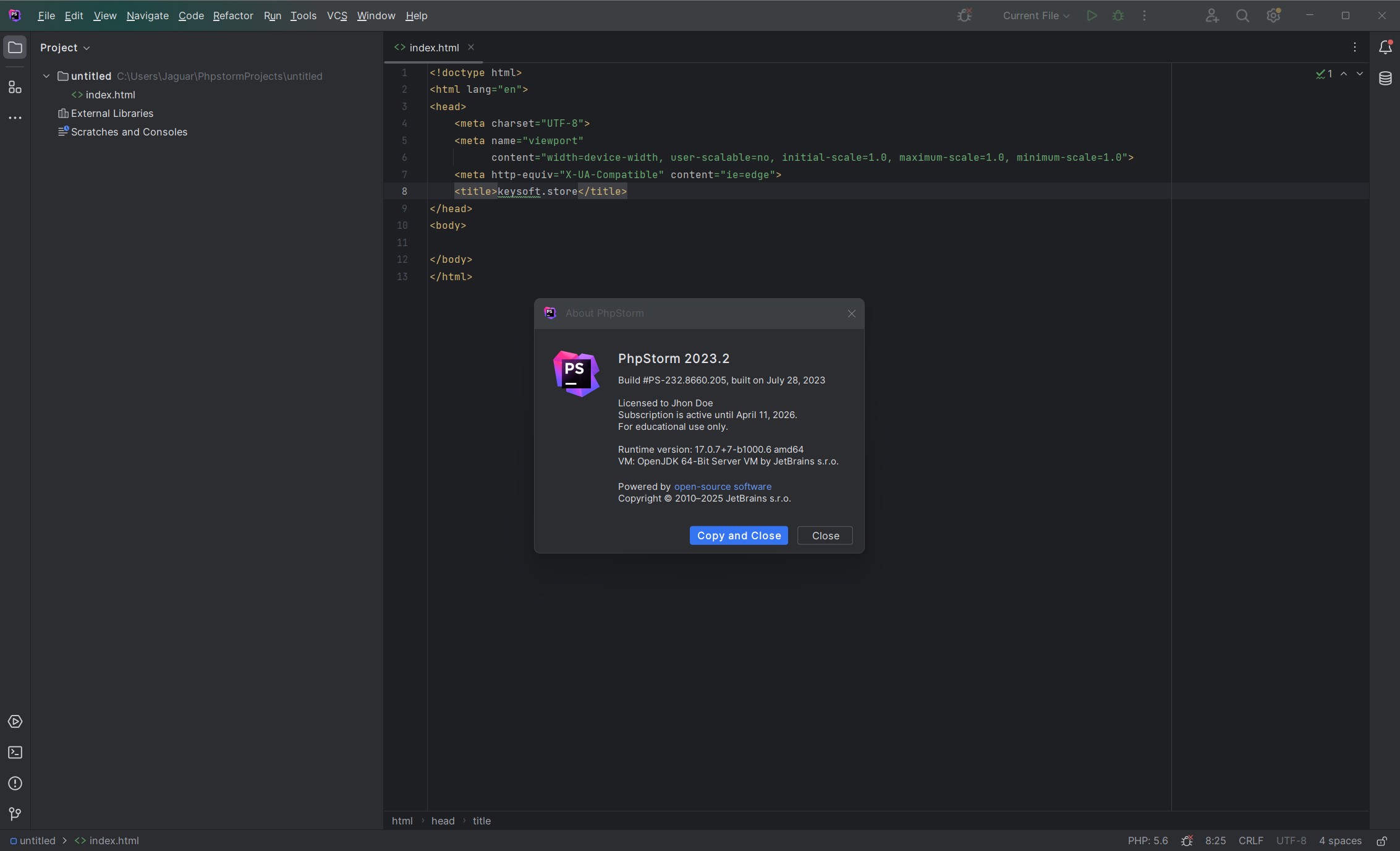Screen dimensions: 1400x851
Task: Open the Code menu
Action: pyautogui.click(x=191, y=16)
